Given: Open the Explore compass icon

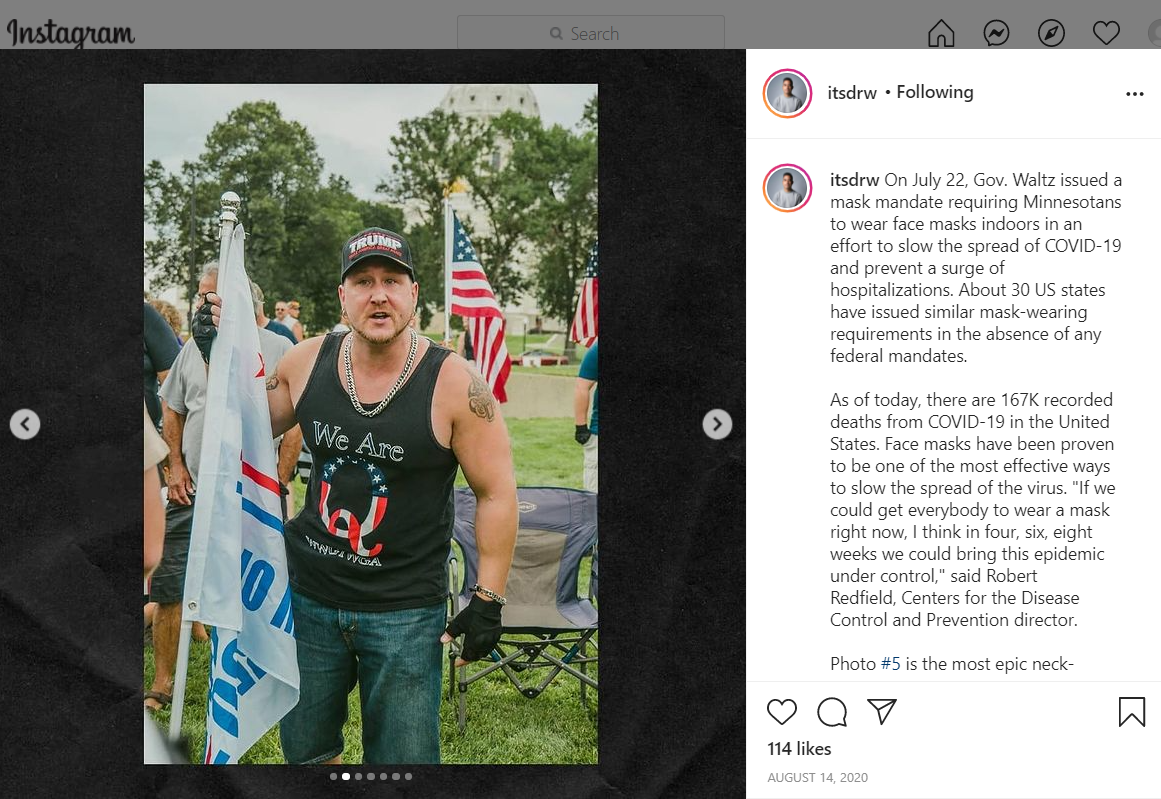Looking at the screenshot, I should pos(1051,33).
